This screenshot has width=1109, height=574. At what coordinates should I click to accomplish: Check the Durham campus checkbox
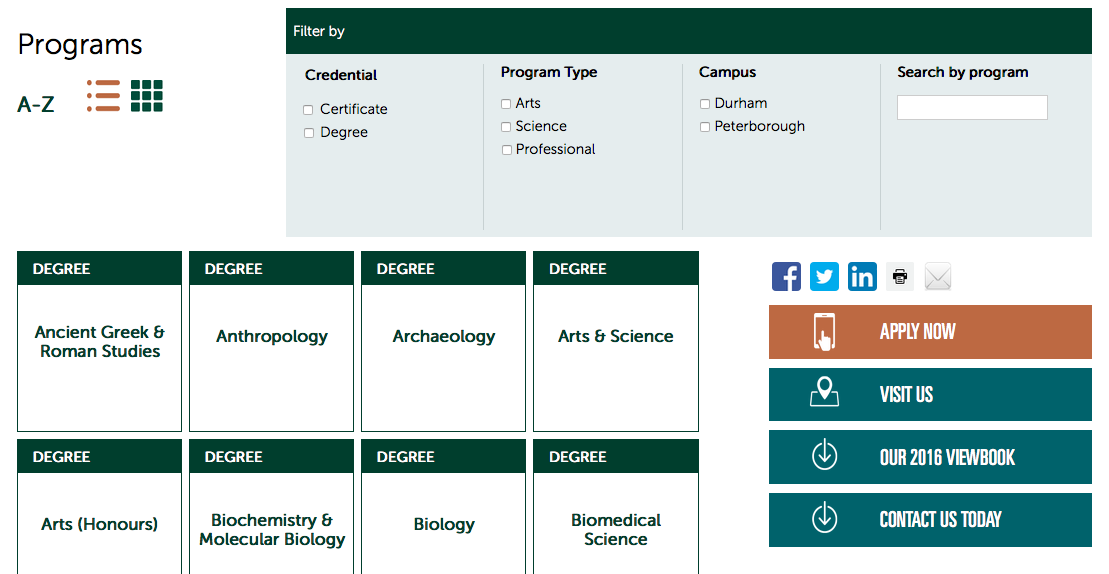coord(705,104)
